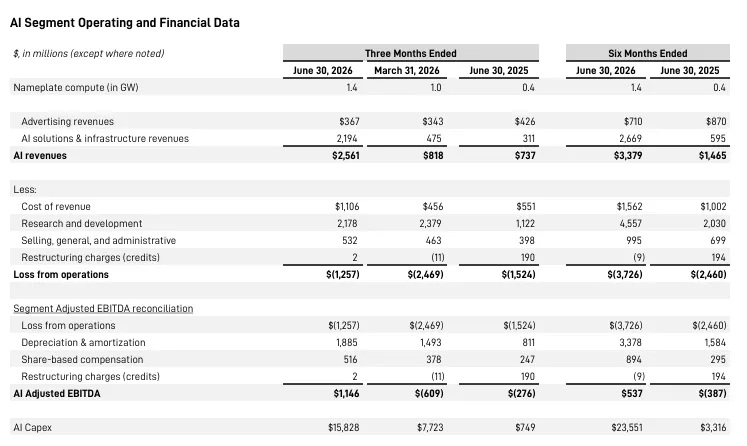Click the Share-based compensation row label
This screenshot has width=747, height=446.
(82, 360)
